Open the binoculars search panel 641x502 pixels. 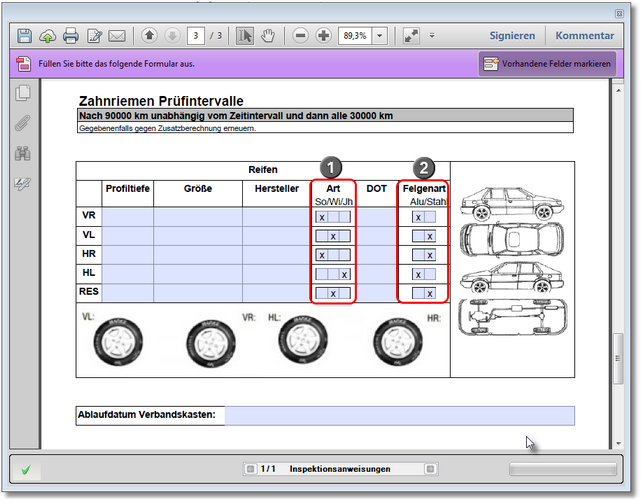[23, 153]
